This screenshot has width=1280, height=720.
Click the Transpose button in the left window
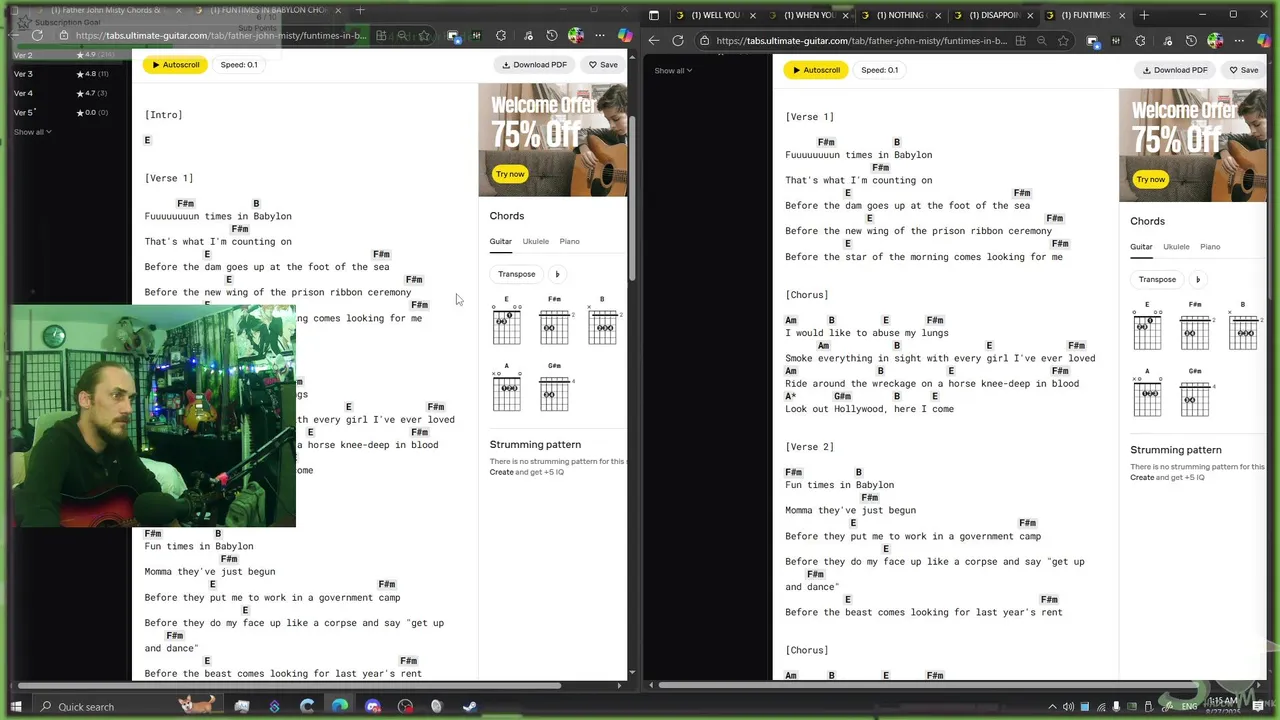coord(517,274)
